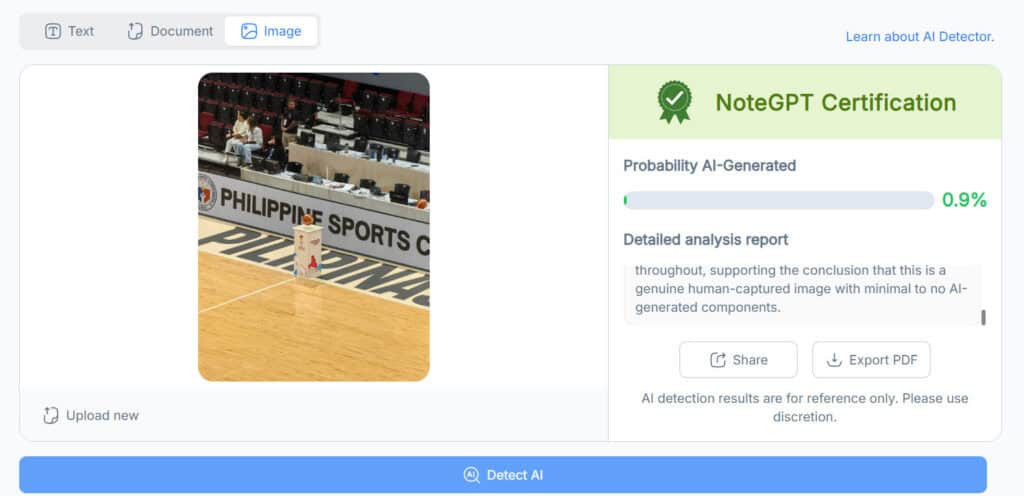Click Upload new to replace image

tap(91, 416)
